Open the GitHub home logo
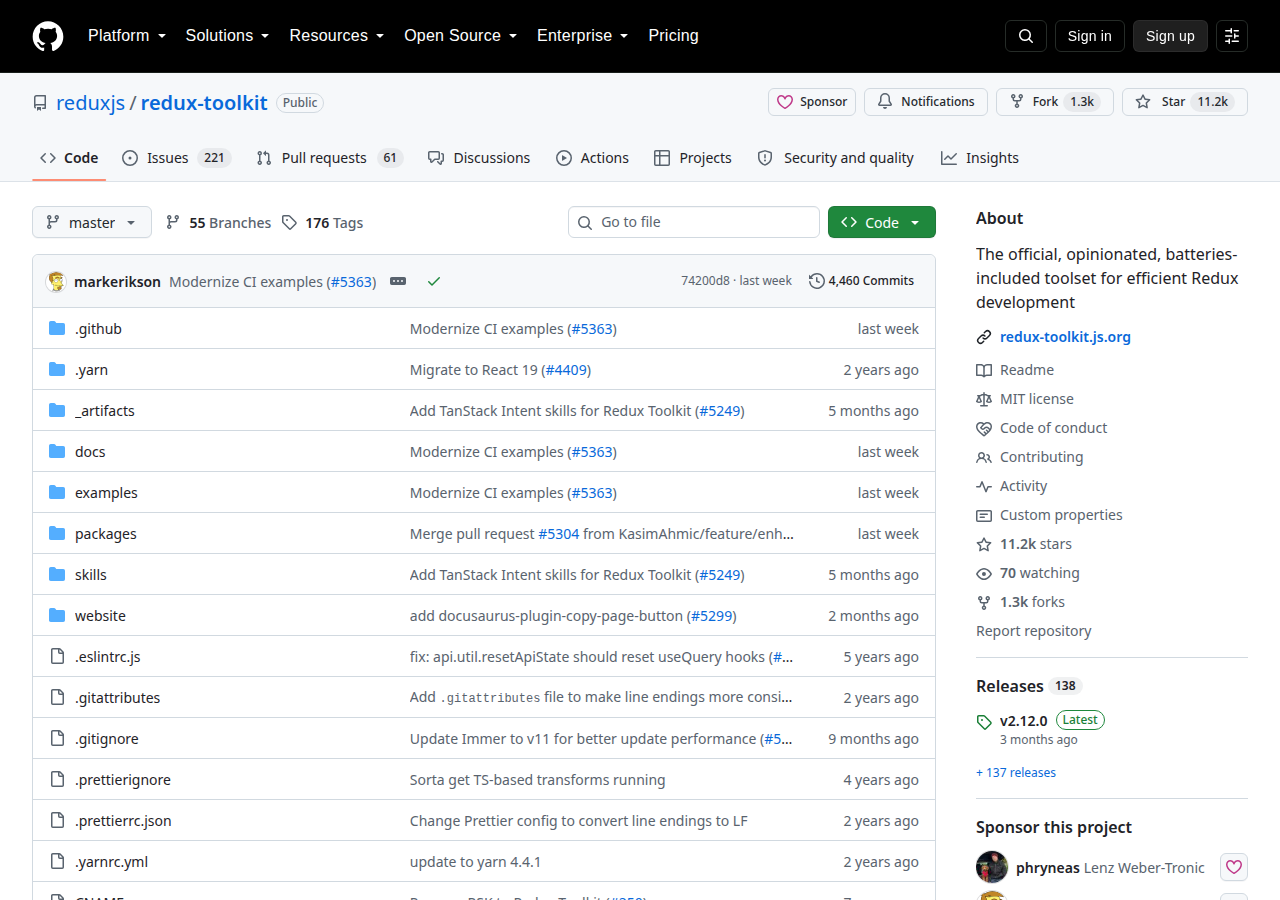1280x900 pixels. 48,36
